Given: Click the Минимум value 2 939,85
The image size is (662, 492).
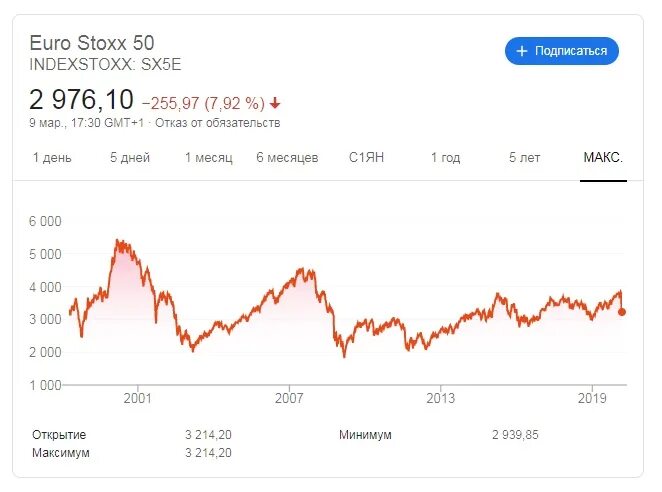Looking at the screenshot, I should tap(515, 435).
